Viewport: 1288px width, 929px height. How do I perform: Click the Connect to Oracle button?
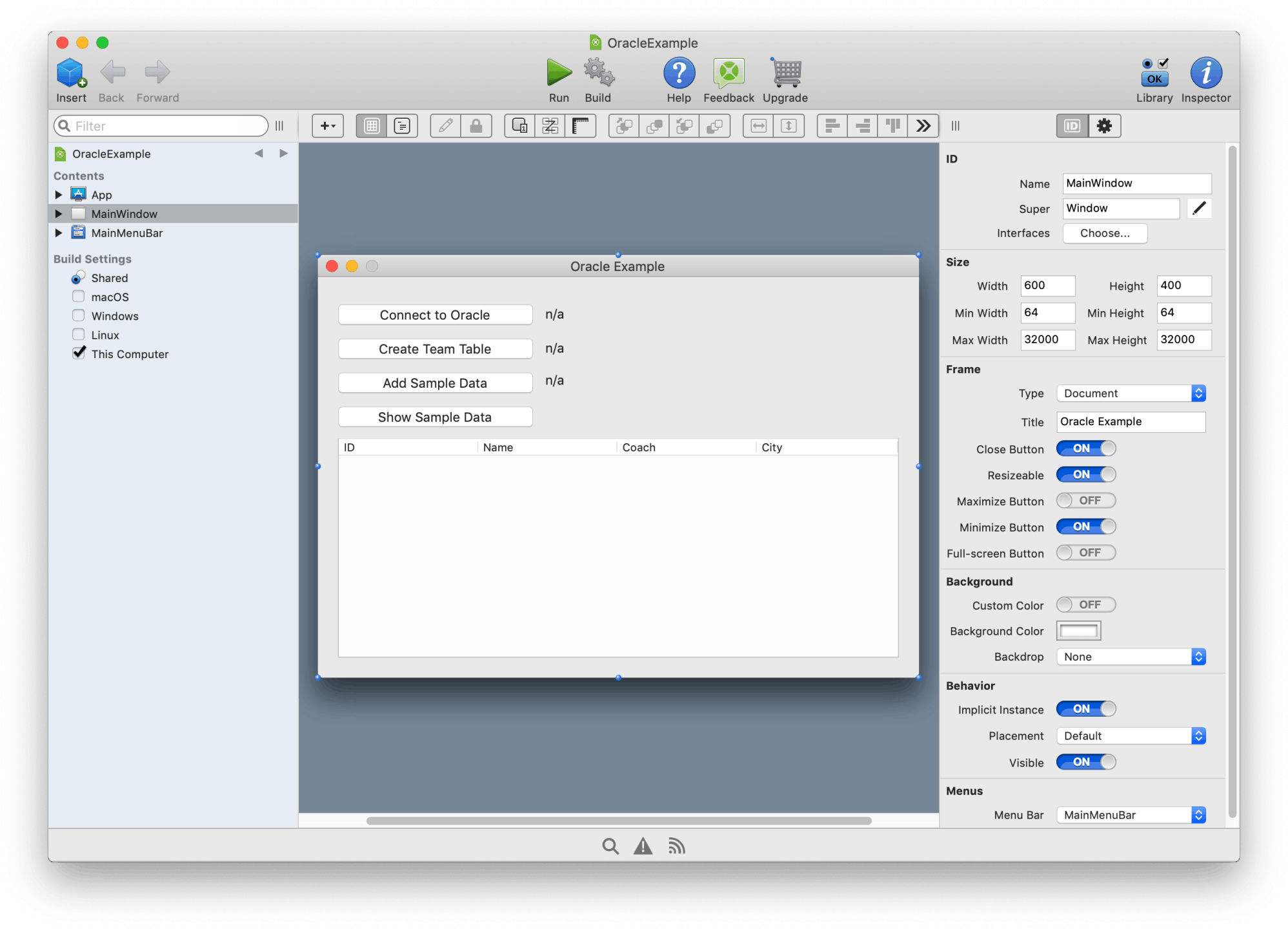click(435, 315)
